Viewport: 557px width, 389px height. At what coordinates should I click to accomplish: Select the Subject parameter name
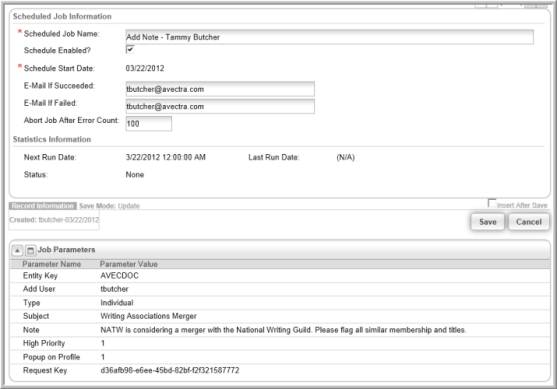tap(36, 316)
